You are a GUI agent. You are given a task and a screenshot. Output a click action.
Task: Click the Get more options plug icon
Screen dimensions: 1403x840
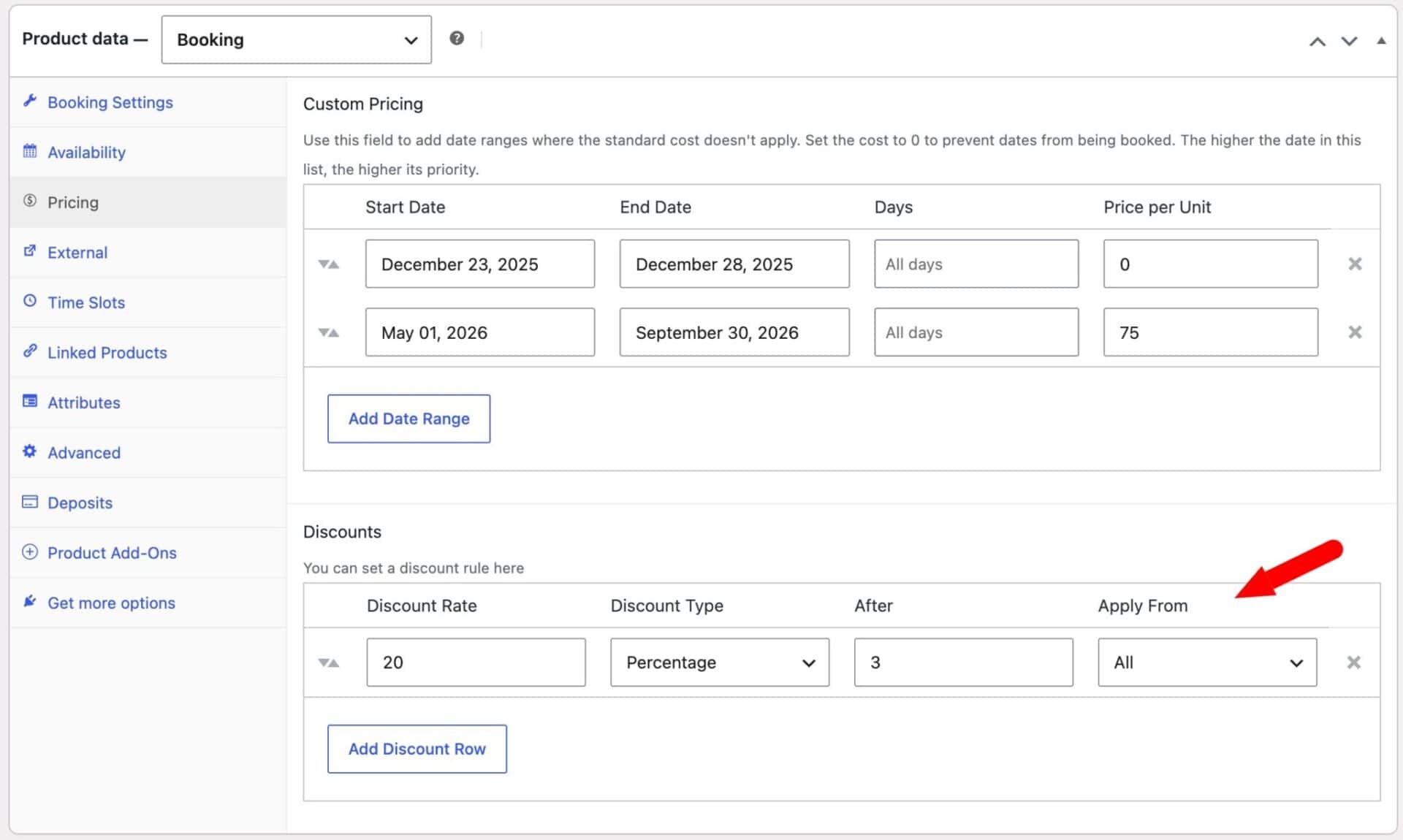(x=30, y=602)
